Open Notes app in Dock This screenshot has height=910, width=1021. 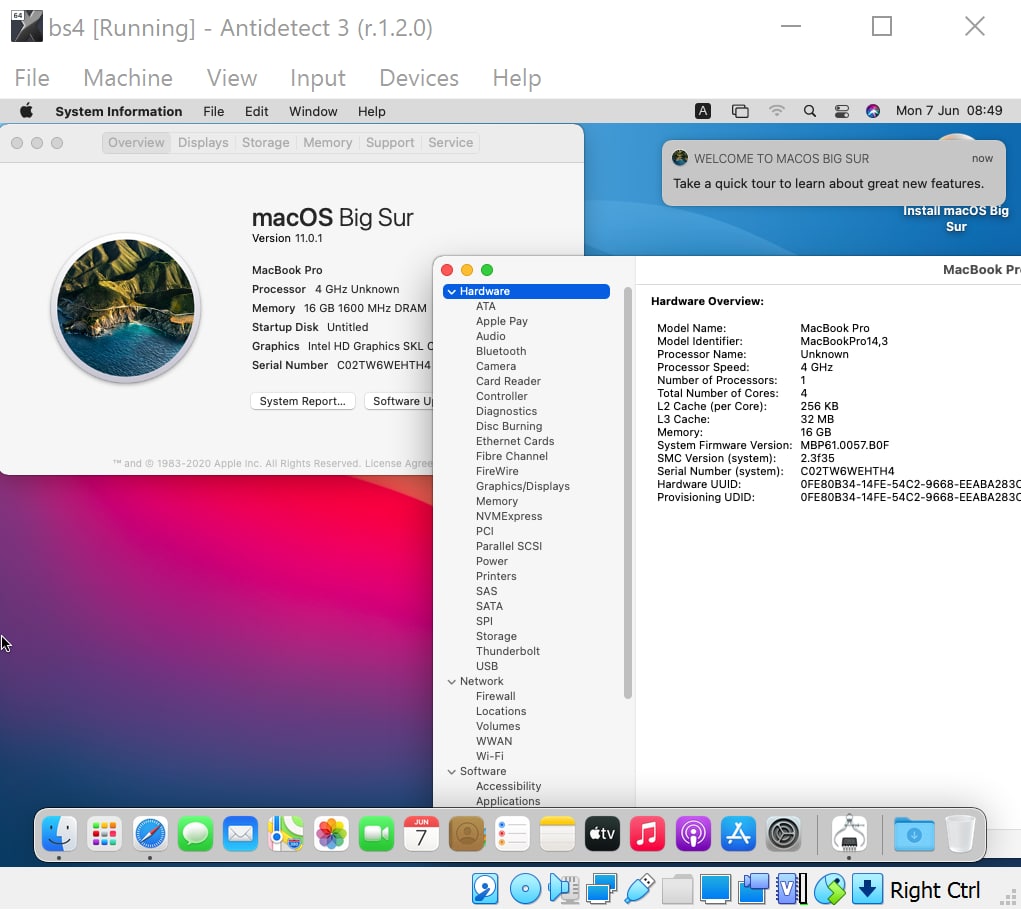[x=557, y=833]
